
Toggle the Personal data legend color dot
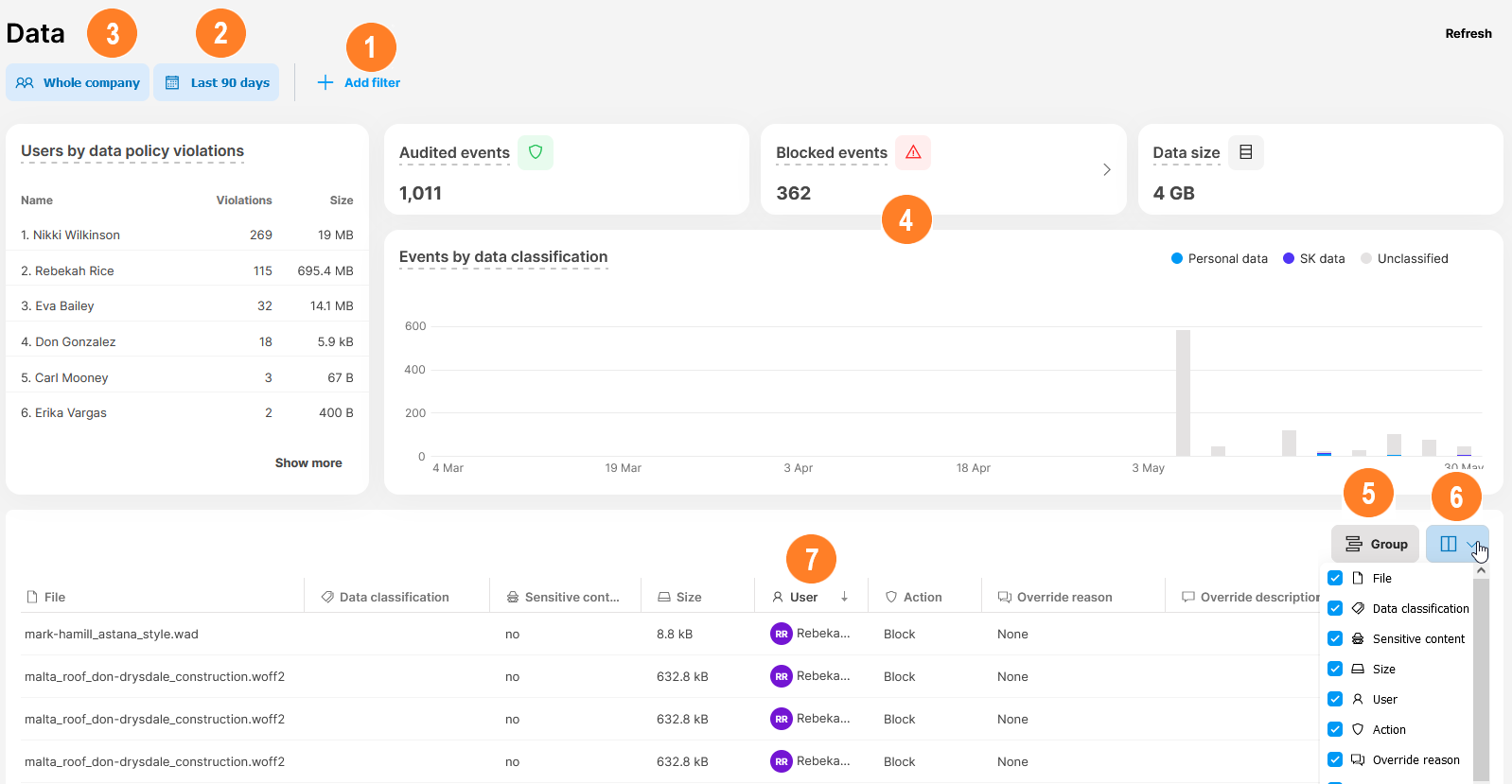pyautogui.click(x=1177, y=258)
